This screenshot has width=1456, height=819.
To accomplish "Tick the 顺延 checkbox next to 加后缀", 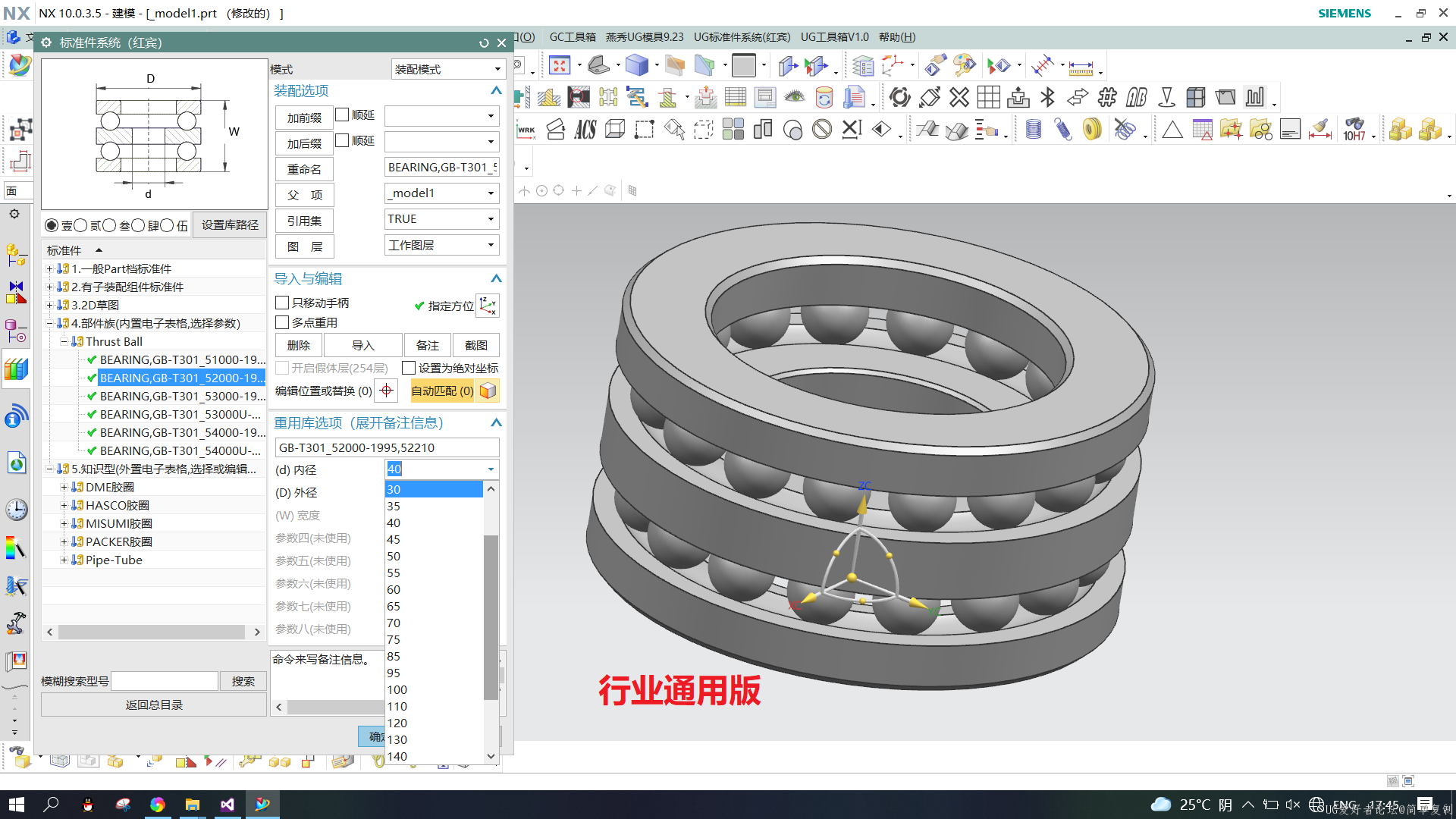I will click(x=342, y=140).
